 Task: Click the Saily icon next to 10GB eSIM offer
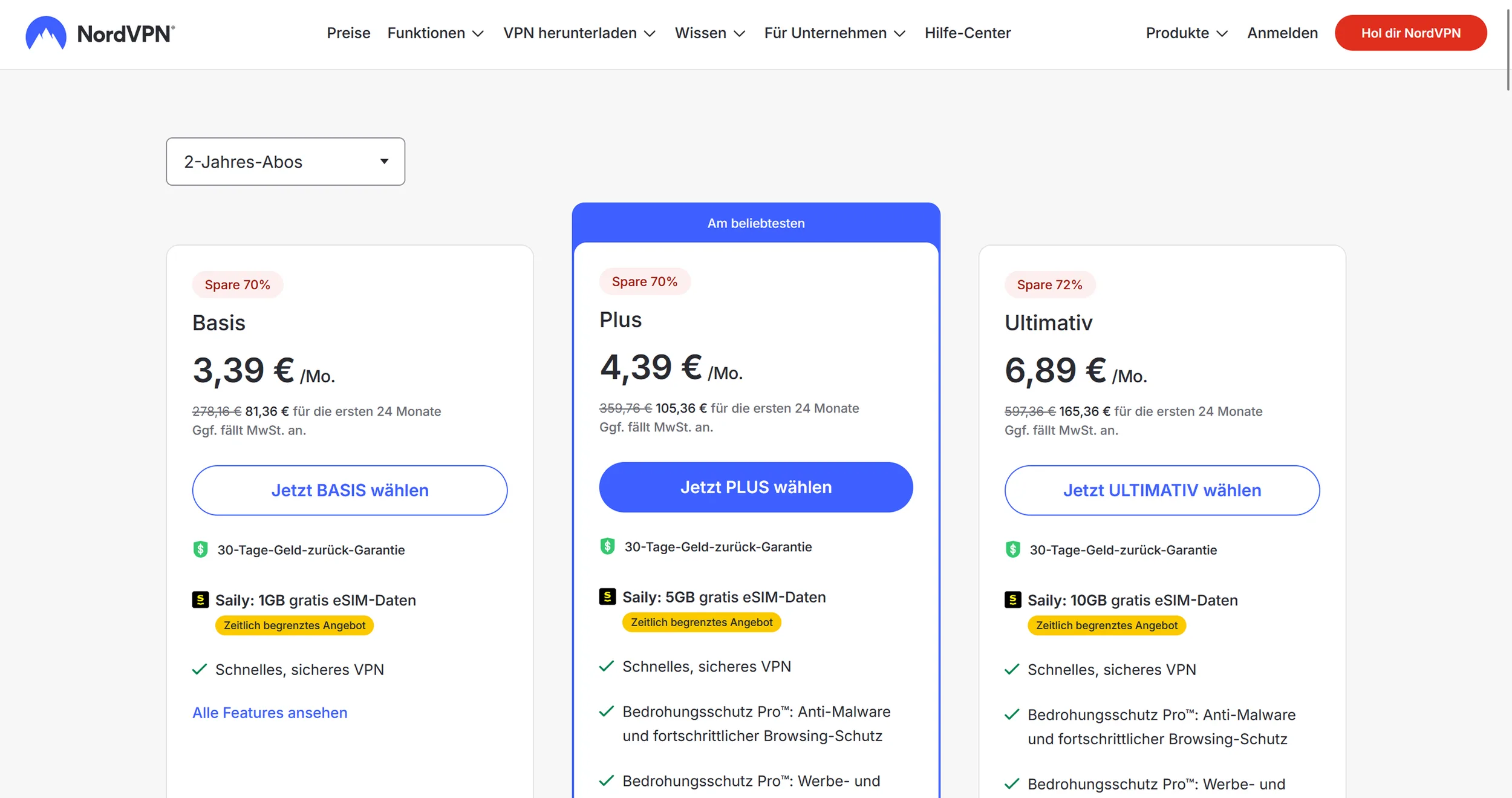point(1012,600)
